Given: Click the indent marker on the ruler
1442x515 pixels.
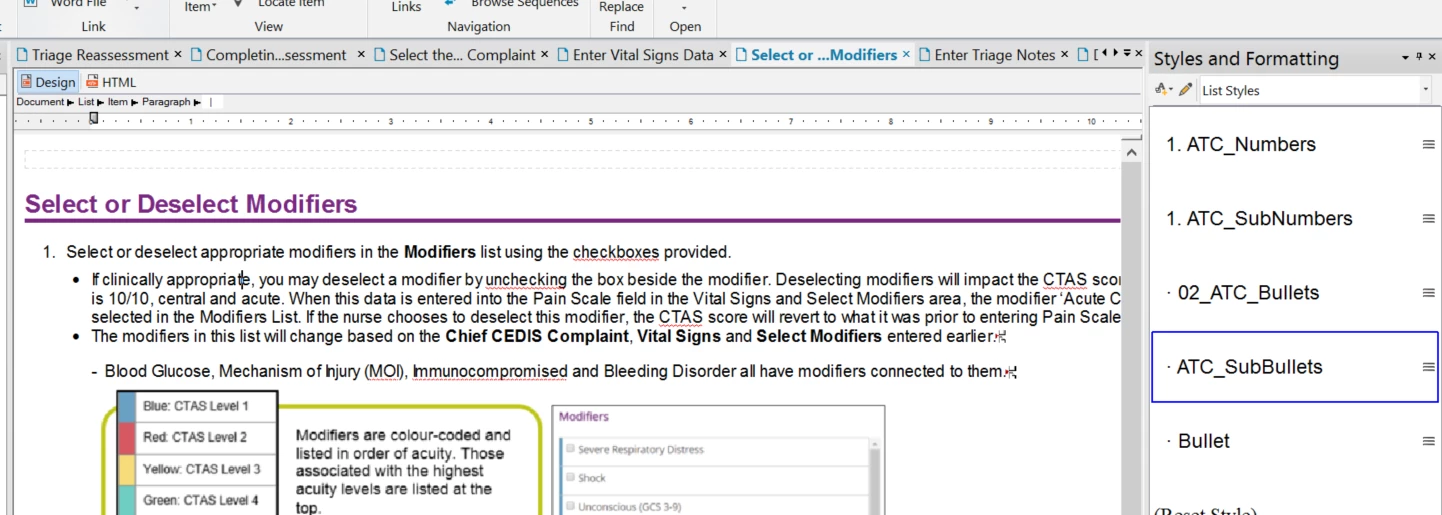Looking at the screenshot, I should pyautogui.click(x=93, y=119).
